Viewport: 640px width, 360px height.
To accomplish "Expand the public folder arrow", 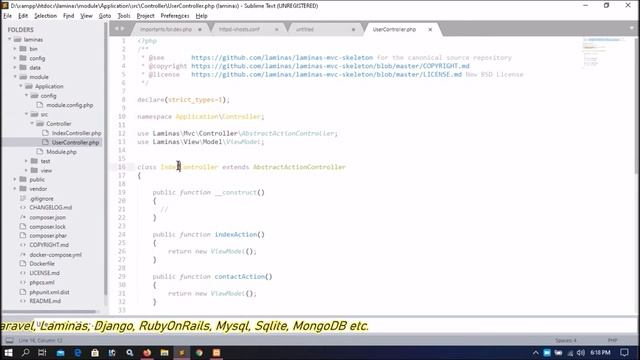I will (x=15, y=180).
